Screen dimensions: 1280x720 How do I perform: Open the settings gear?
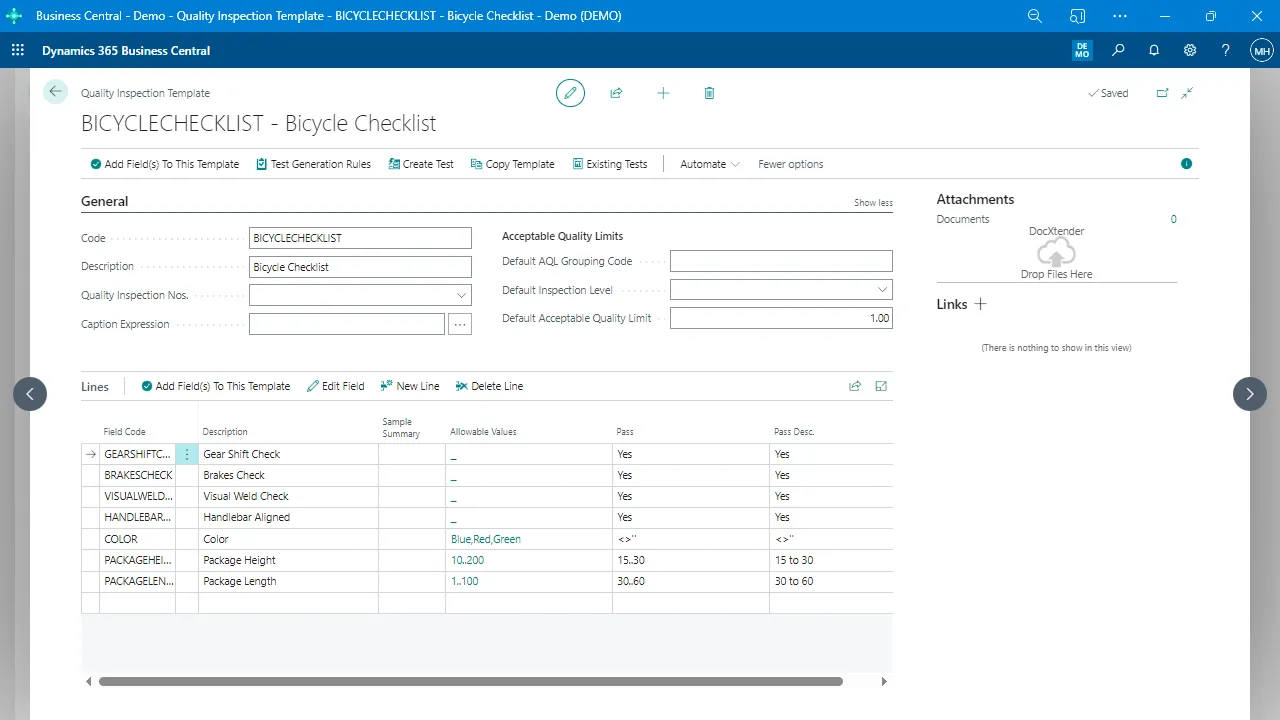[1189, 50]
